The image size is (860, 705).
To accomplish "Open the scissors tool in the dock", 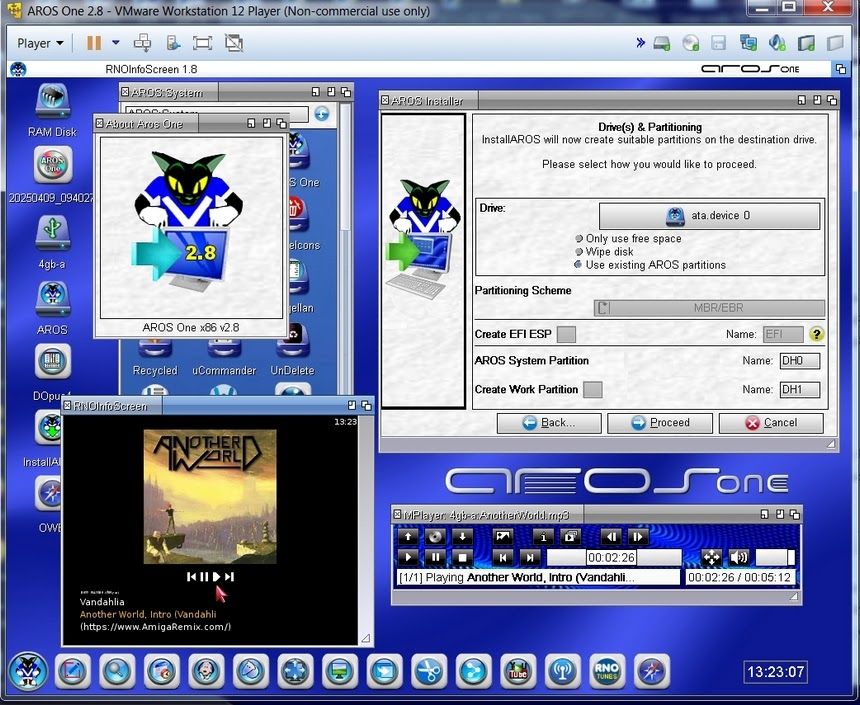I will click(429, 671).
